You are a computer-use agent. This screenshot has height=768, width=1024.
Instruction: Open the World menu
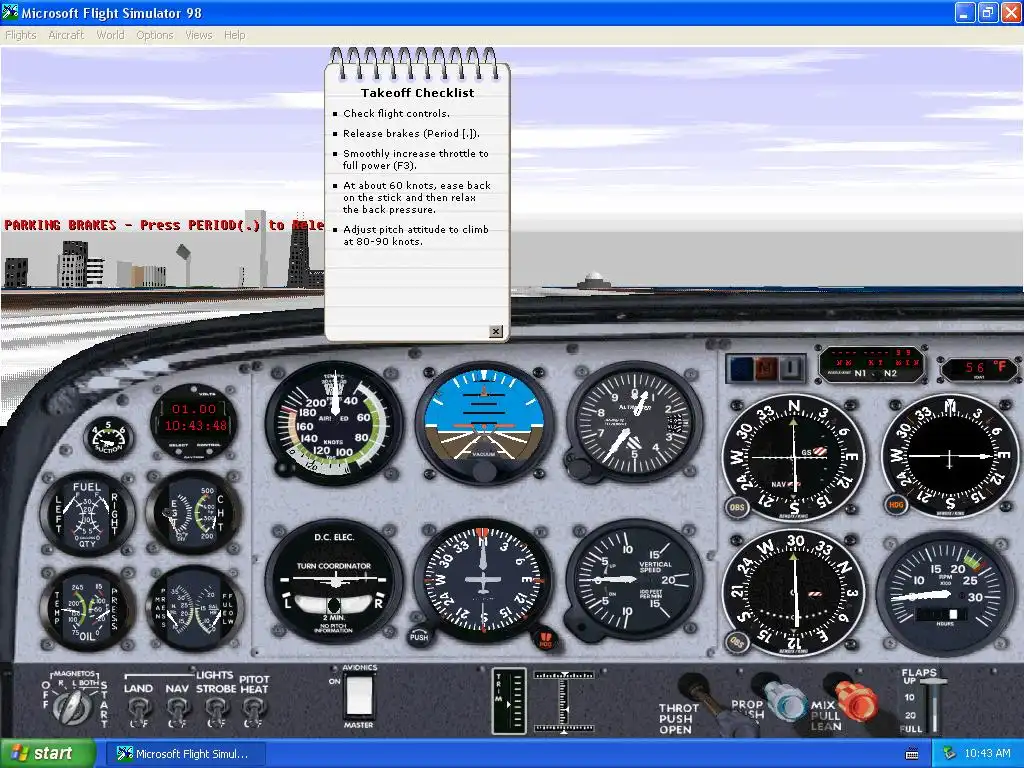click(110, 35)
